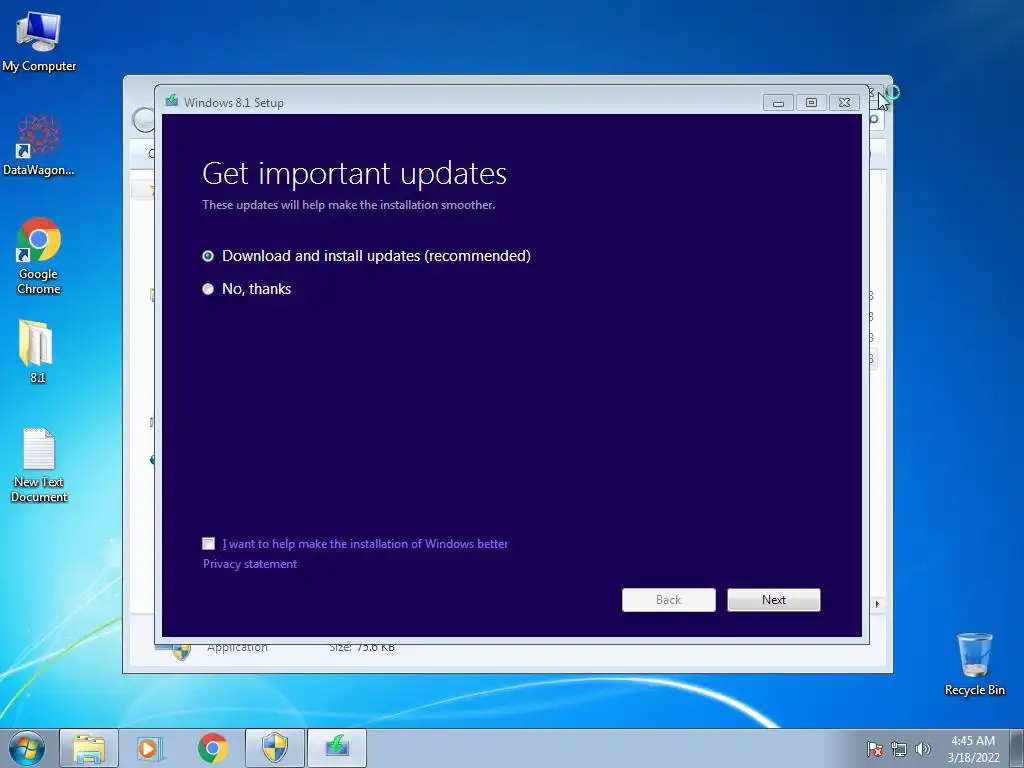Close the Windows 8.1 Setup window

pyautogui.click(x=844, y=103)
